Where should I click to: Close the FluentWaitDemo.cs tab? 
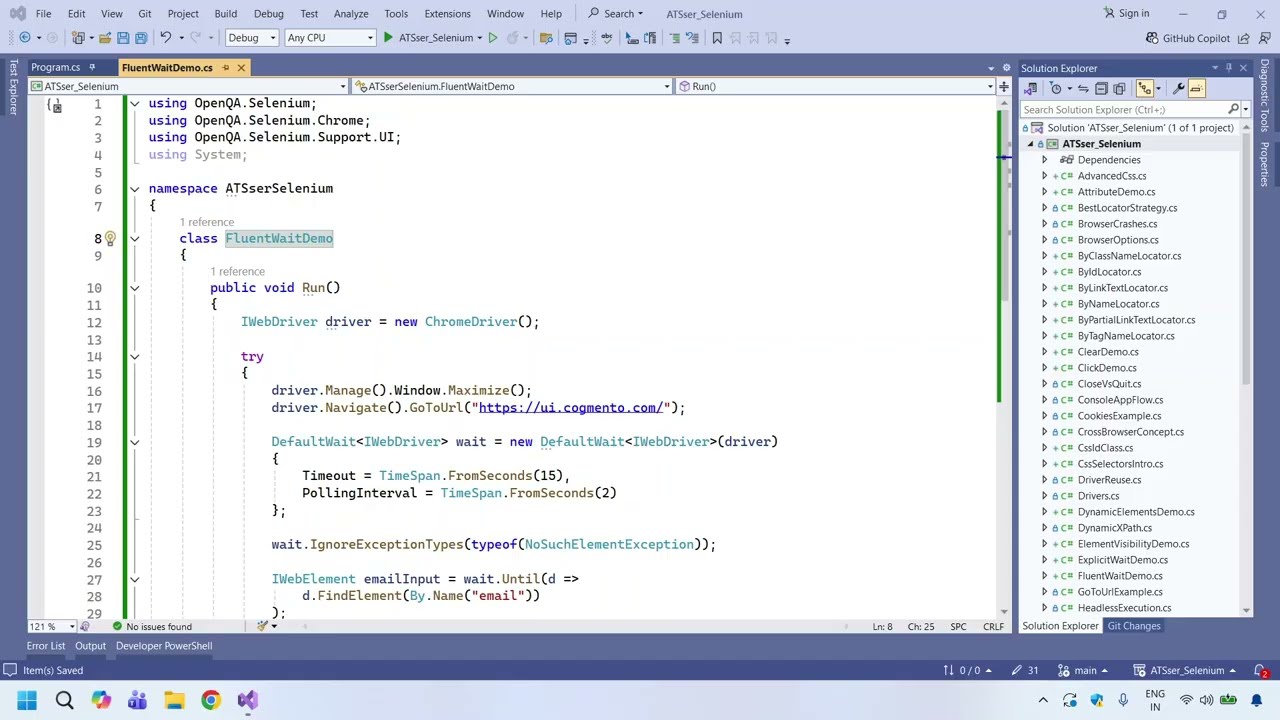[241, 67]
